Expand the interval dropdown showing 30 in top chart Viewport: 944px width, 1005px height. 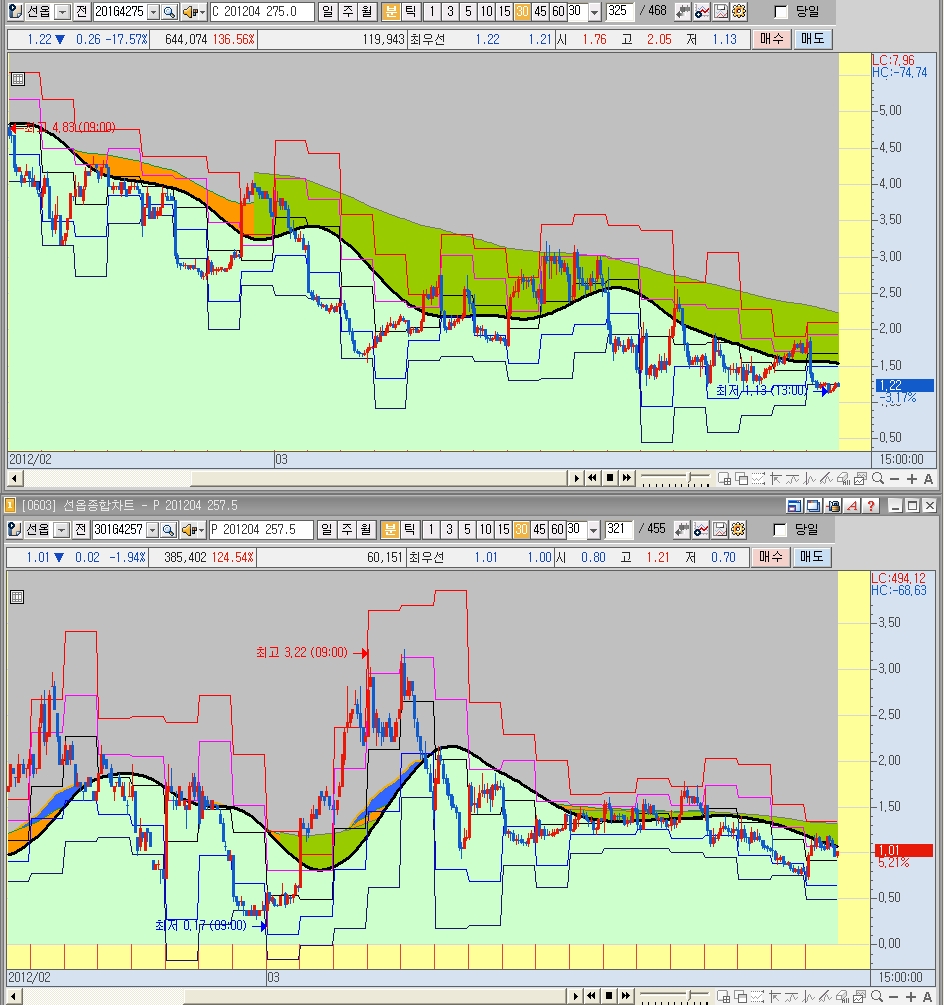coord(595,12)
